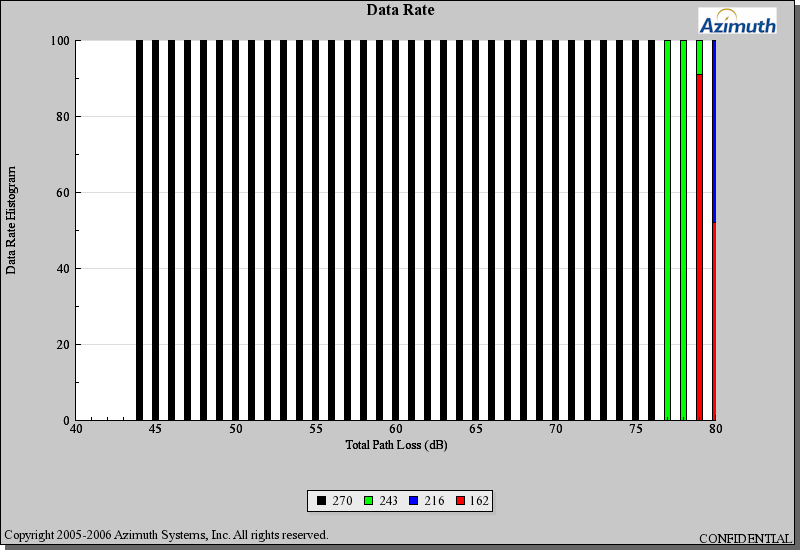
Task: Click the Azimuth logo
Action: 737,21
